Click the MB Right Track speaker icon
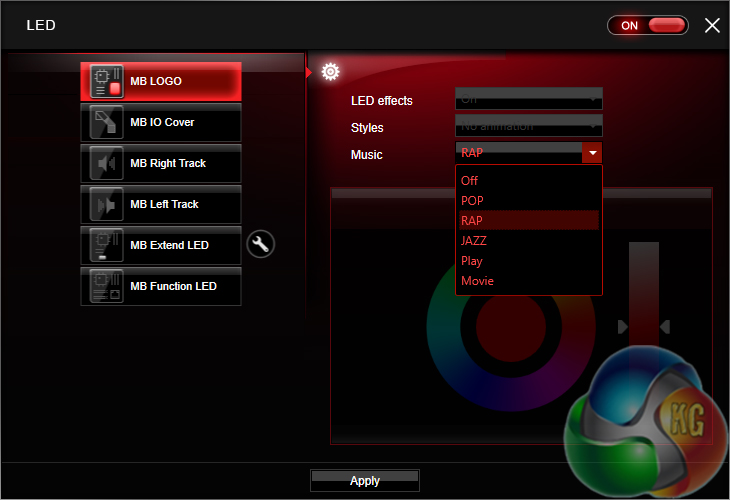Viewport: 730px width, 500px height. (x=107, y=163)
